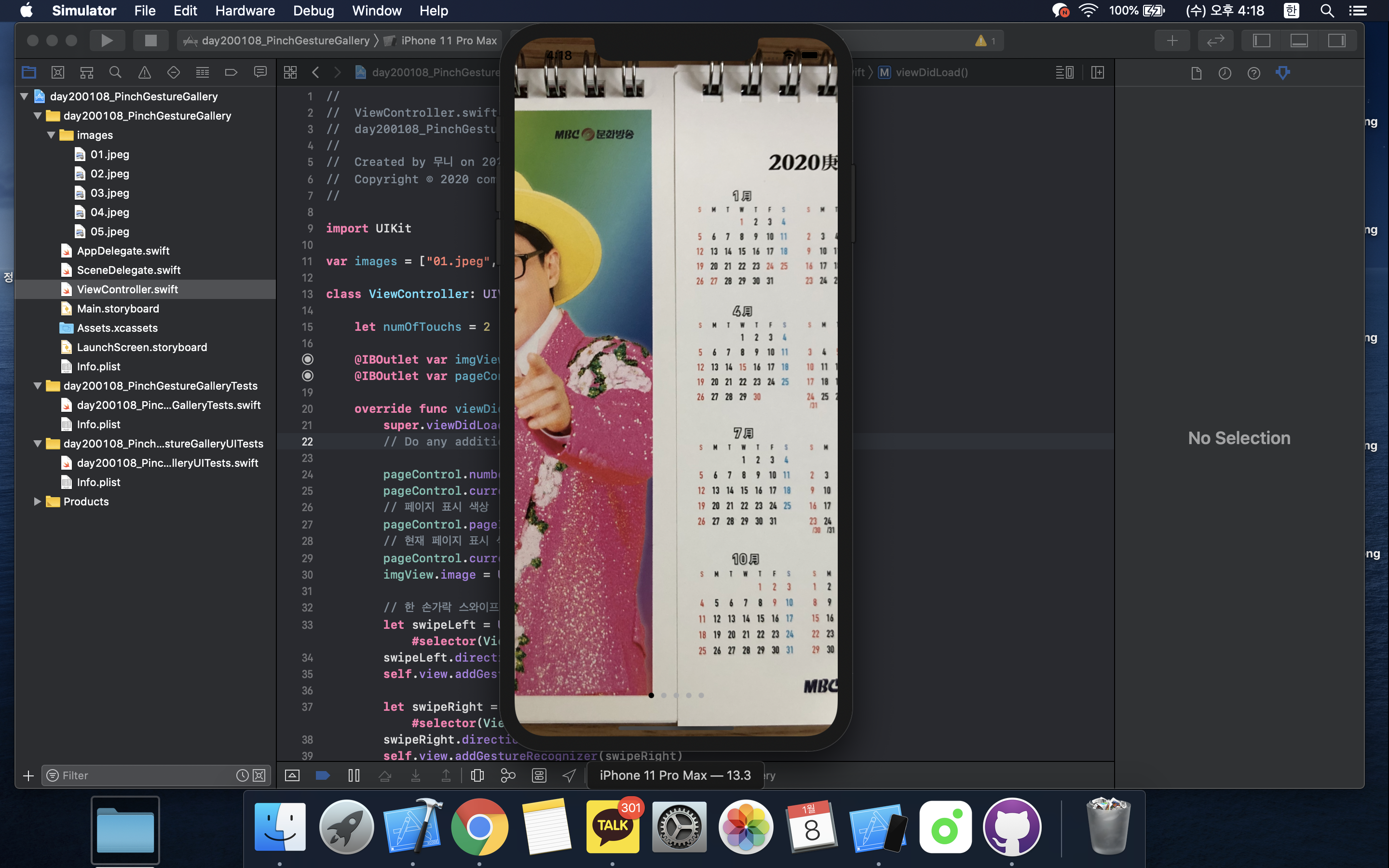Collapse the day200108_PinchGestureGalleryTests group
1389x868 pixels.
coord(37,386)
